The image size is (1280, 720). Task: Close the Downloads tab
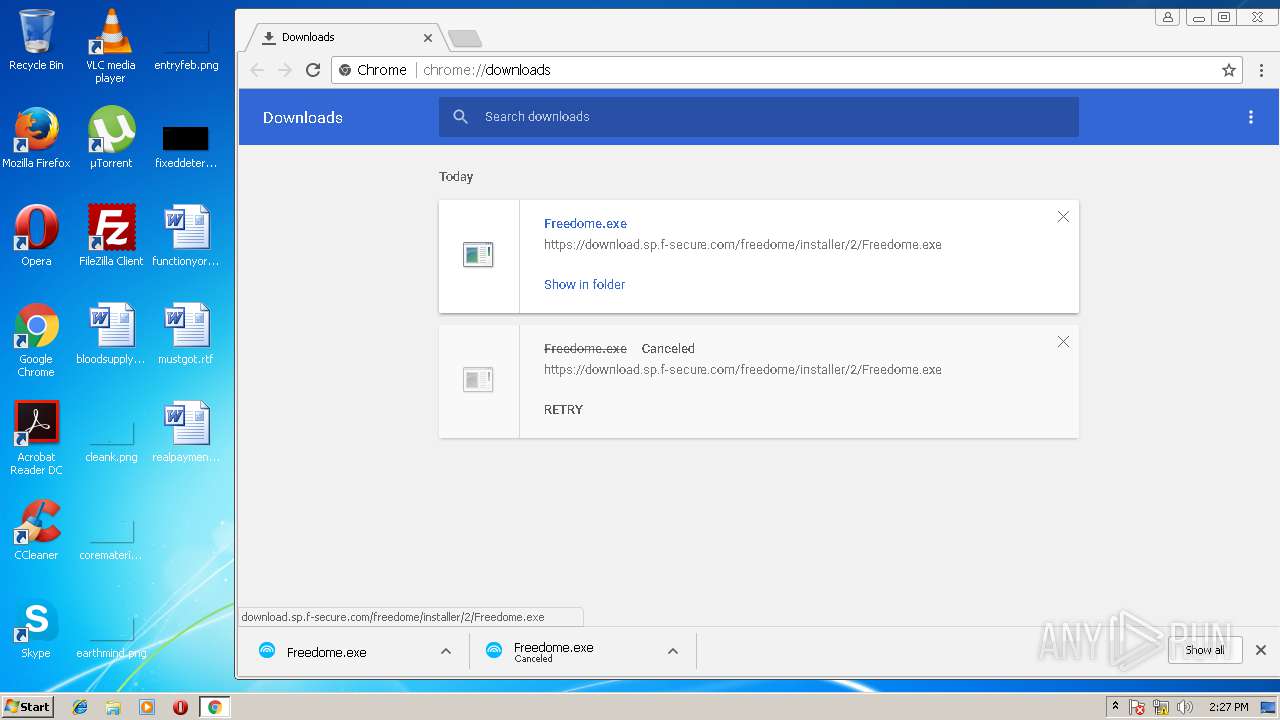428,38
